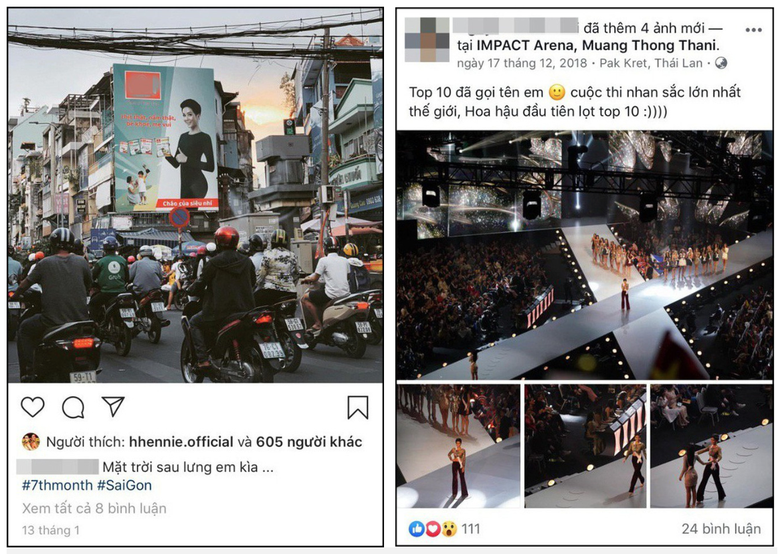
Task: Open the #SaiGon hashtag
Action: pos(124,485)
